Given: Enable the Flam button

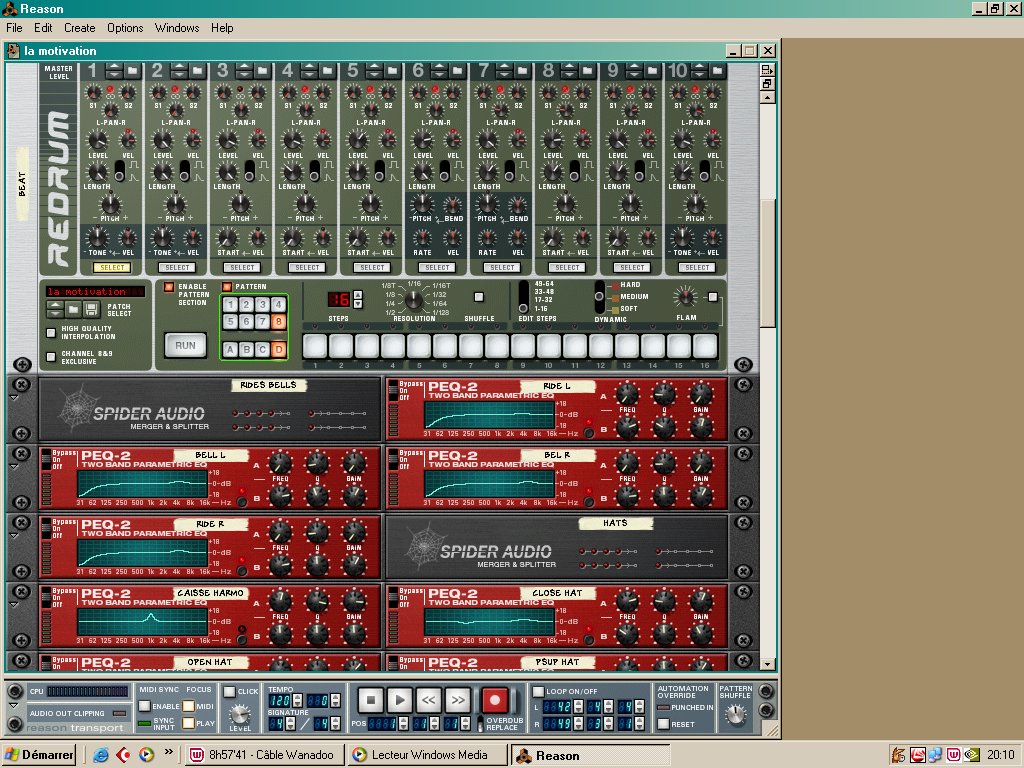Looking at the screenshot, I should (x=712, y=296).
